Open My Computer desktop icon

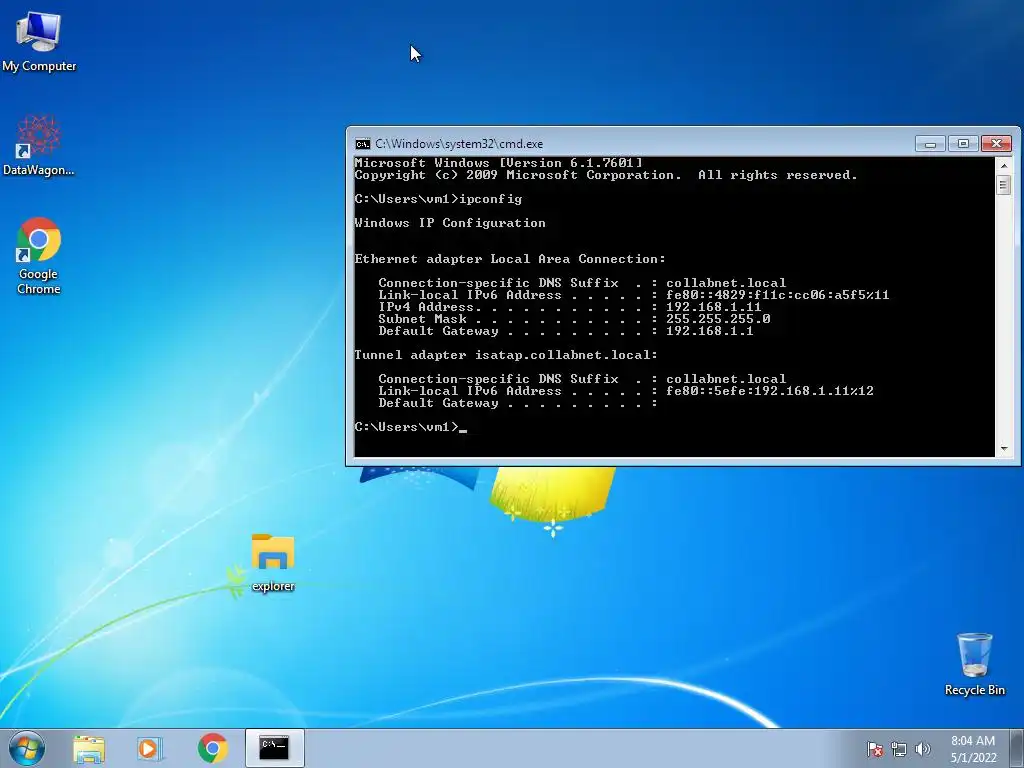[x=39, y=40]
